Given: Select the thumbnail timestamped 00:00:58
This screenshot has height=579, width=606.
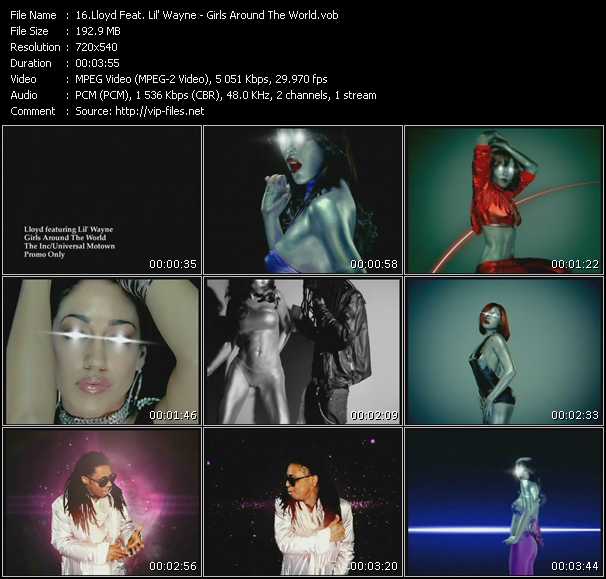Looking at the screenshot, I should (303, 199).
